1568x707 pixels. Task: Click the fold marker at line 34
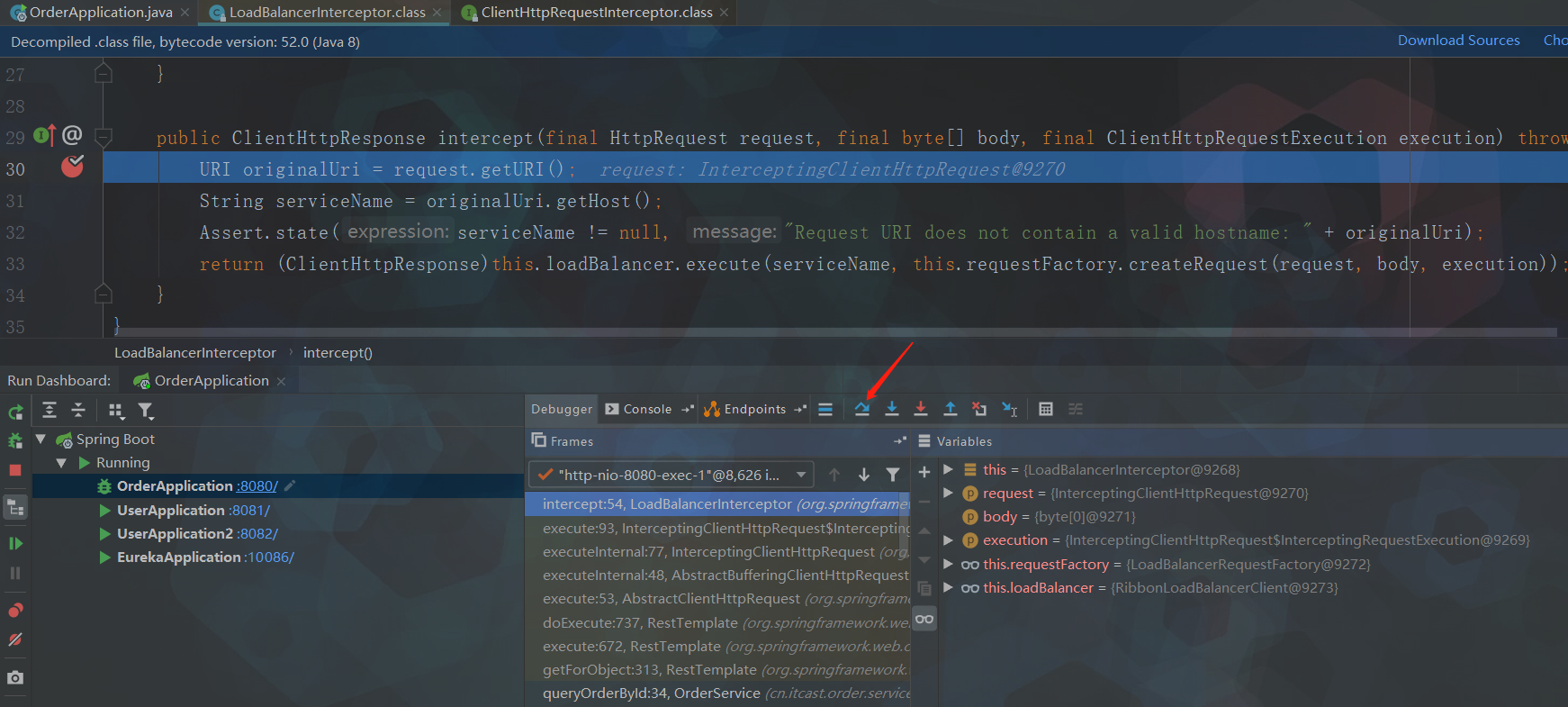104,294
